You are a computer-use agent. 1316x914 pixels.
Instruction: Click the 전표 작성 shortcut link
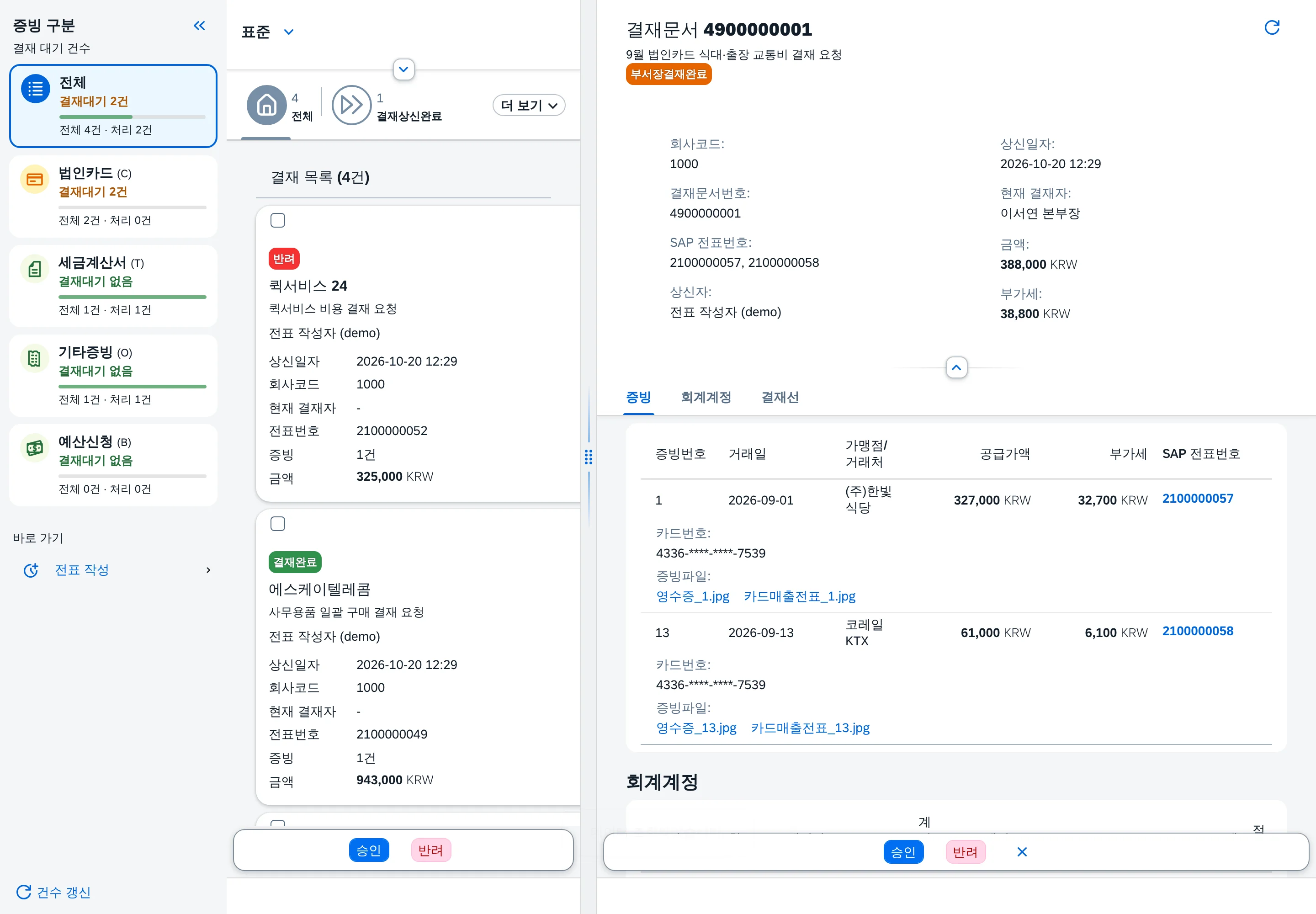coord(82,570)
